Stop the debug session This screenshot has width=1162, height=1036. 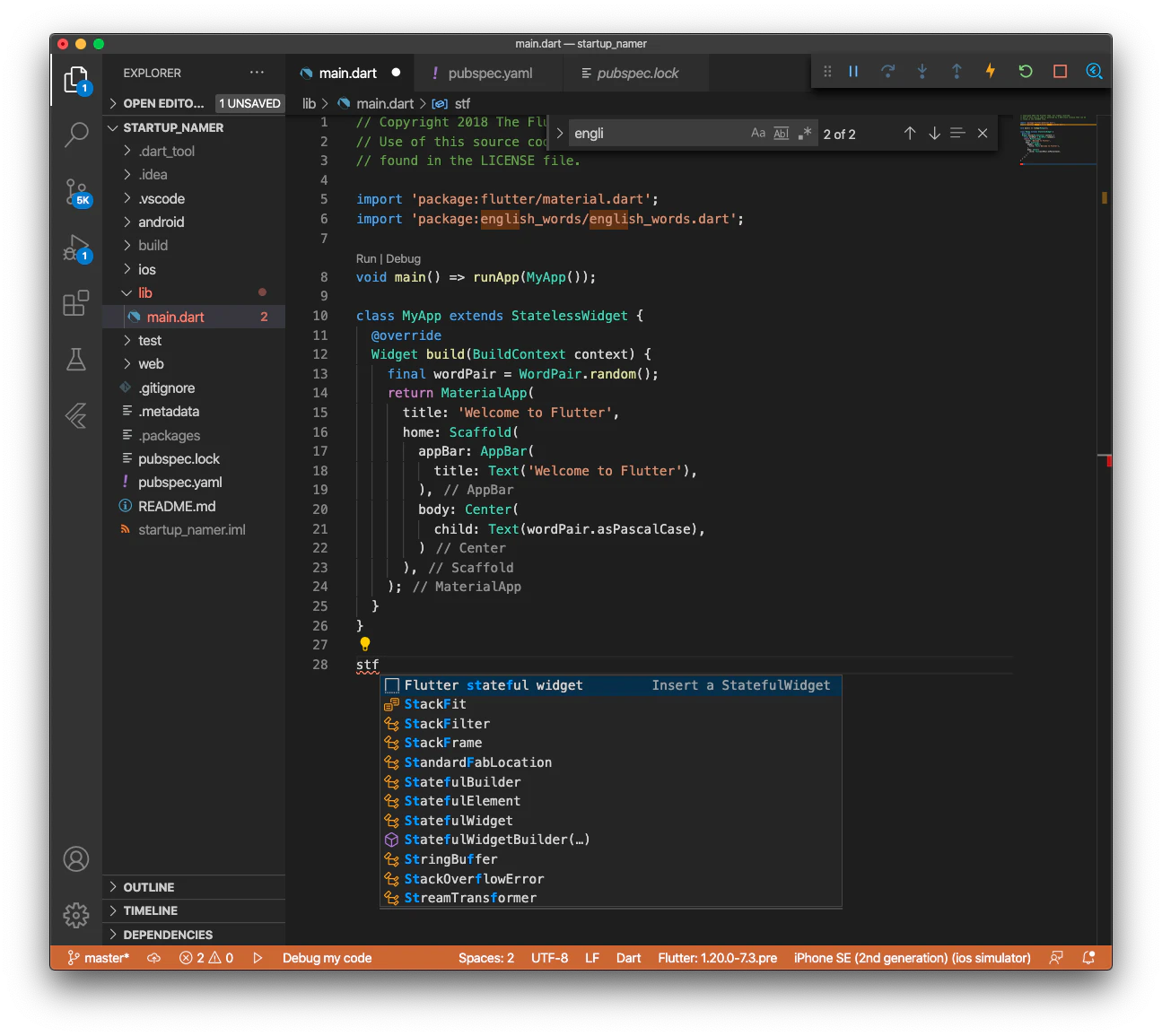tap(1060, 71)
